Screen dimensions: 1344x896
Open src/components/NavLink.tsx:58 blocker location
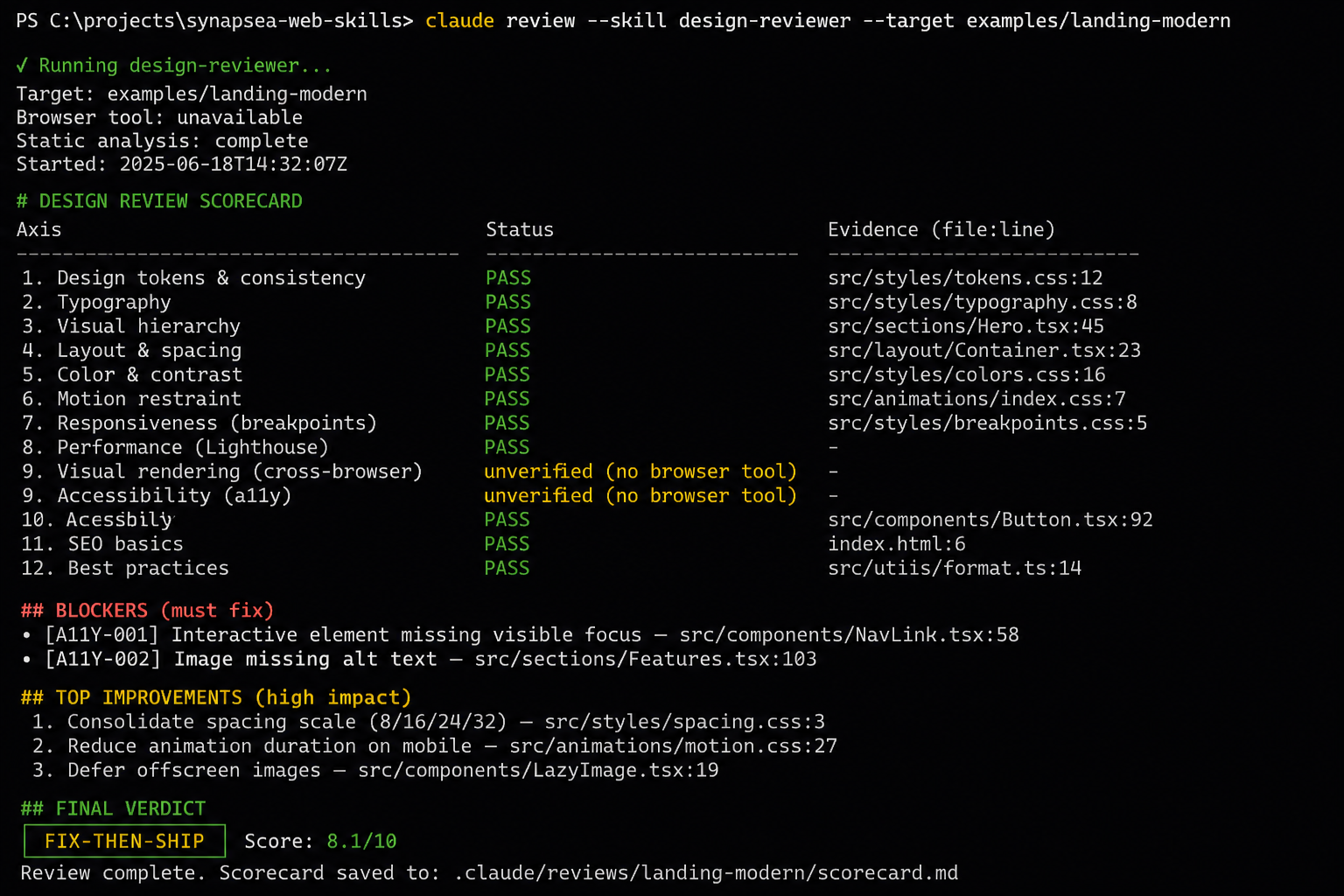849,635
